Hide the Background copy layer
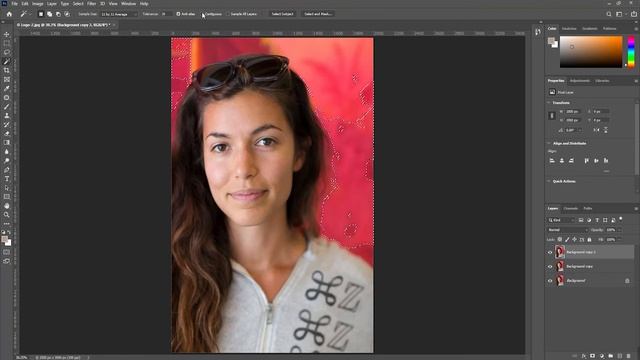640x360 pixels. click(550, 267)
